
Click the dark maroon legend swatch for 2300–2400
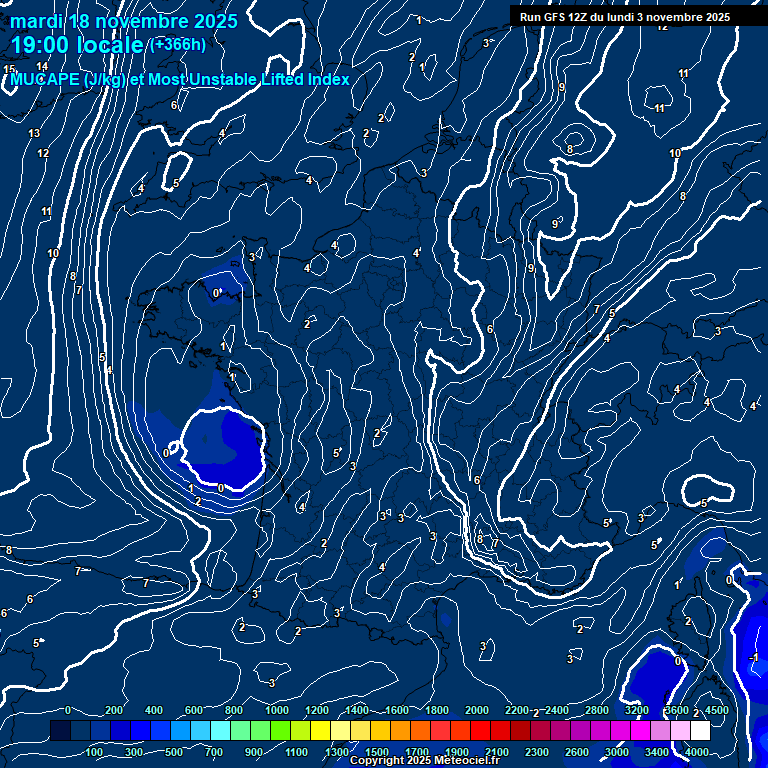tap(541, 730)
